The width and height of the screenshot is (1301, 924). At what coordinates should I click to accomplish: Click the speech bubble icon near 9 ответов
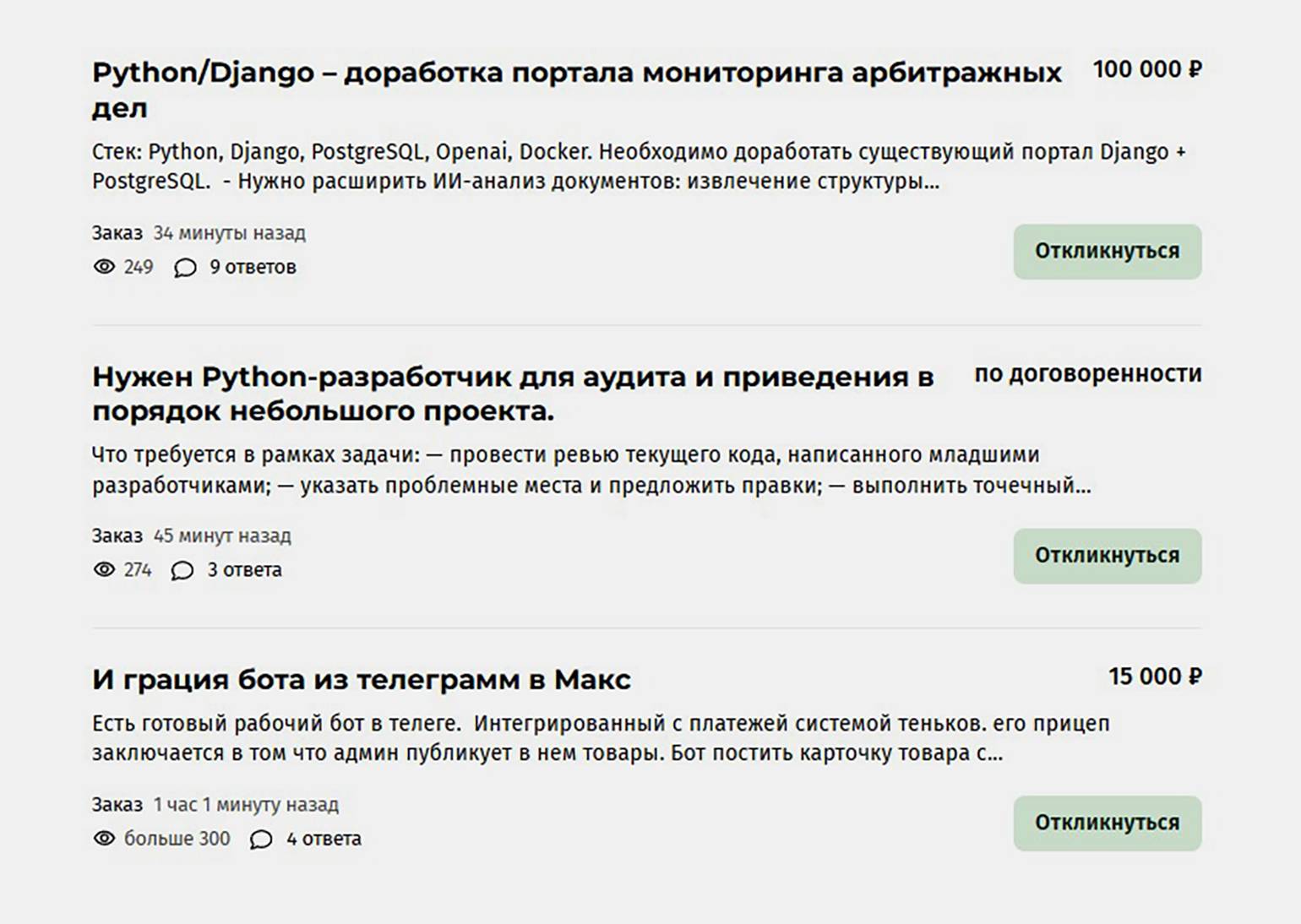(x=185, y=268)
